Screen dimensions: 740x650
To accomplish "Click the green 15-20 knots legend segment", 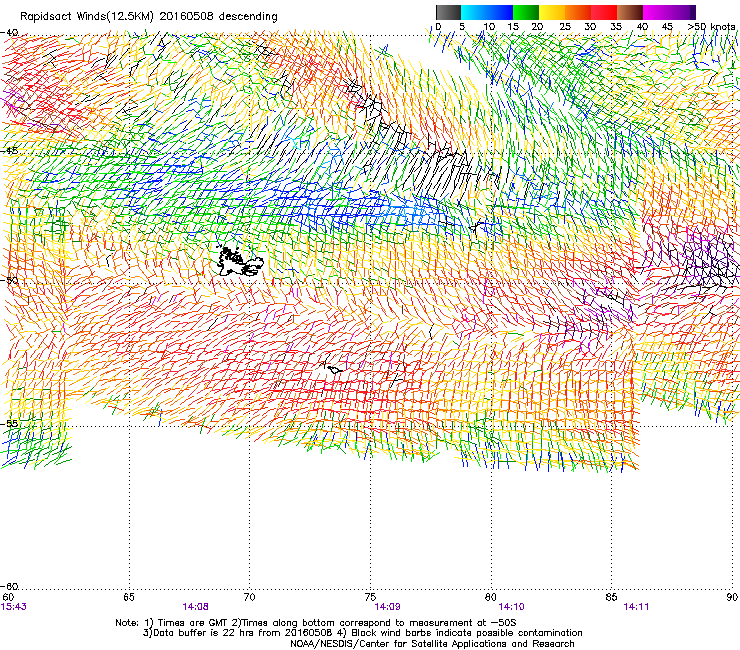I will [x=526, y=12].
